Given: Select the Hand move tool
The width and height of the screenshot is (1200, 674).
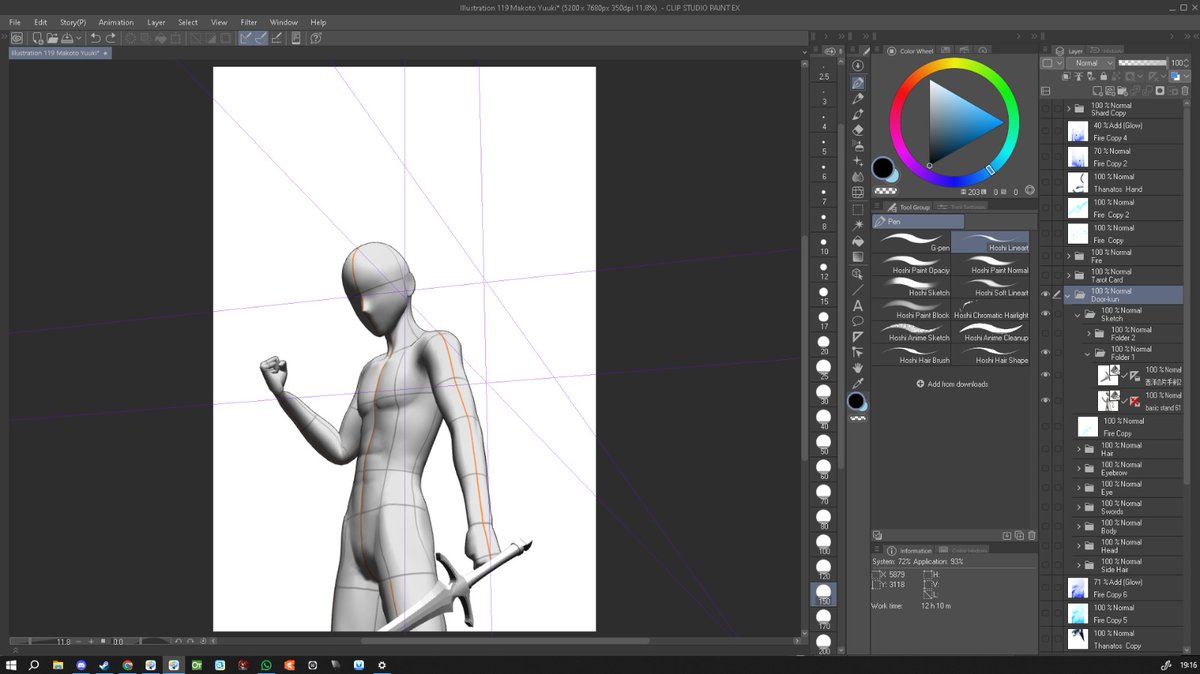Looking at the screenshot, I should point(857,368).
